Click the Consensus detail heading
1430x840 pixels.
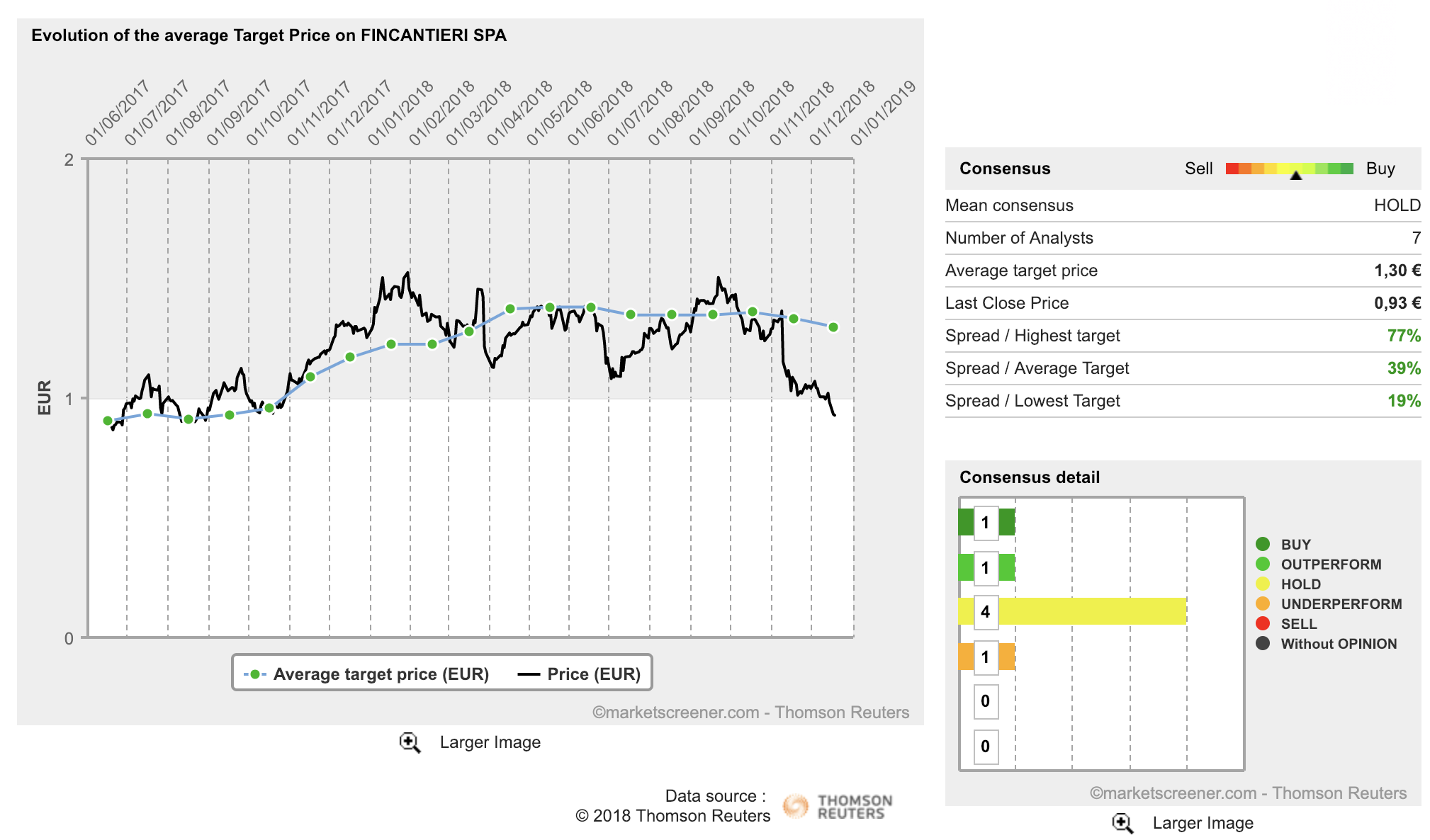pyautogui.click(x=1030, y=477)
